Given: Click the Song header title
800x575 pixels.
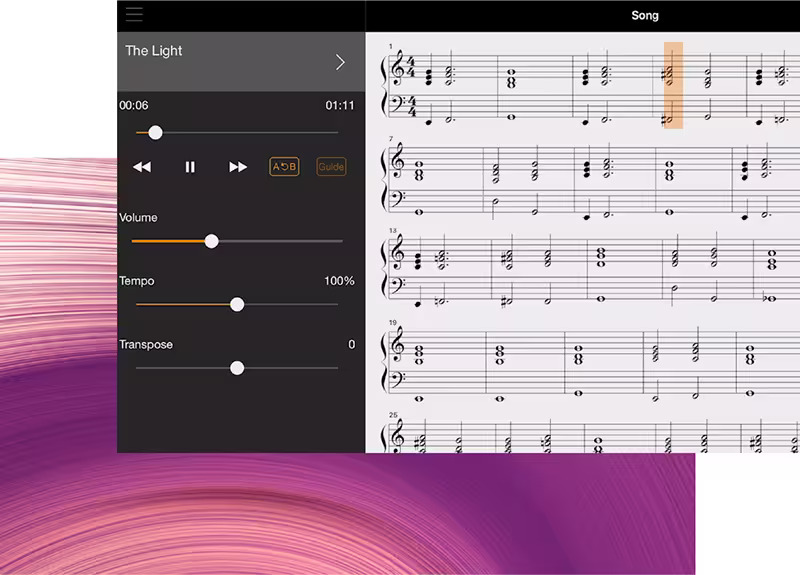Looking at the screenshot, I should pyautogui.click(x=645, y=15).
